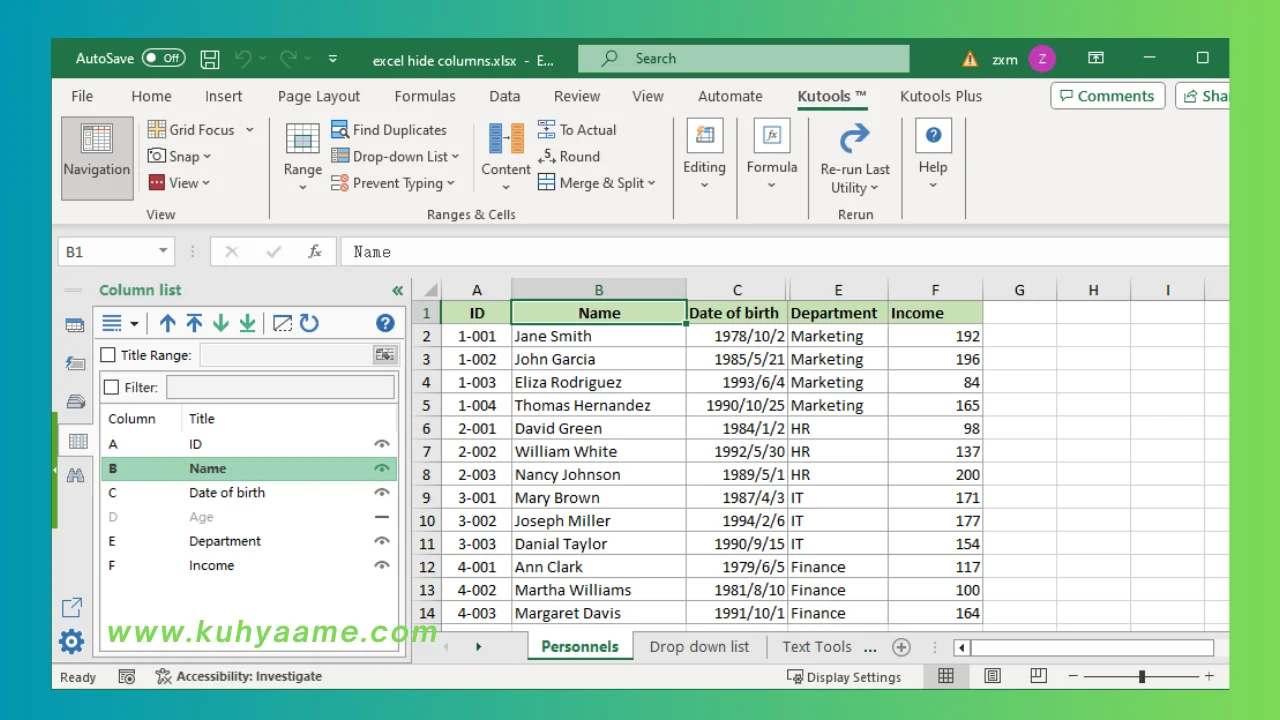
Task: Open Name Manager pane sidebar icon
Action: tap(75, 402)
